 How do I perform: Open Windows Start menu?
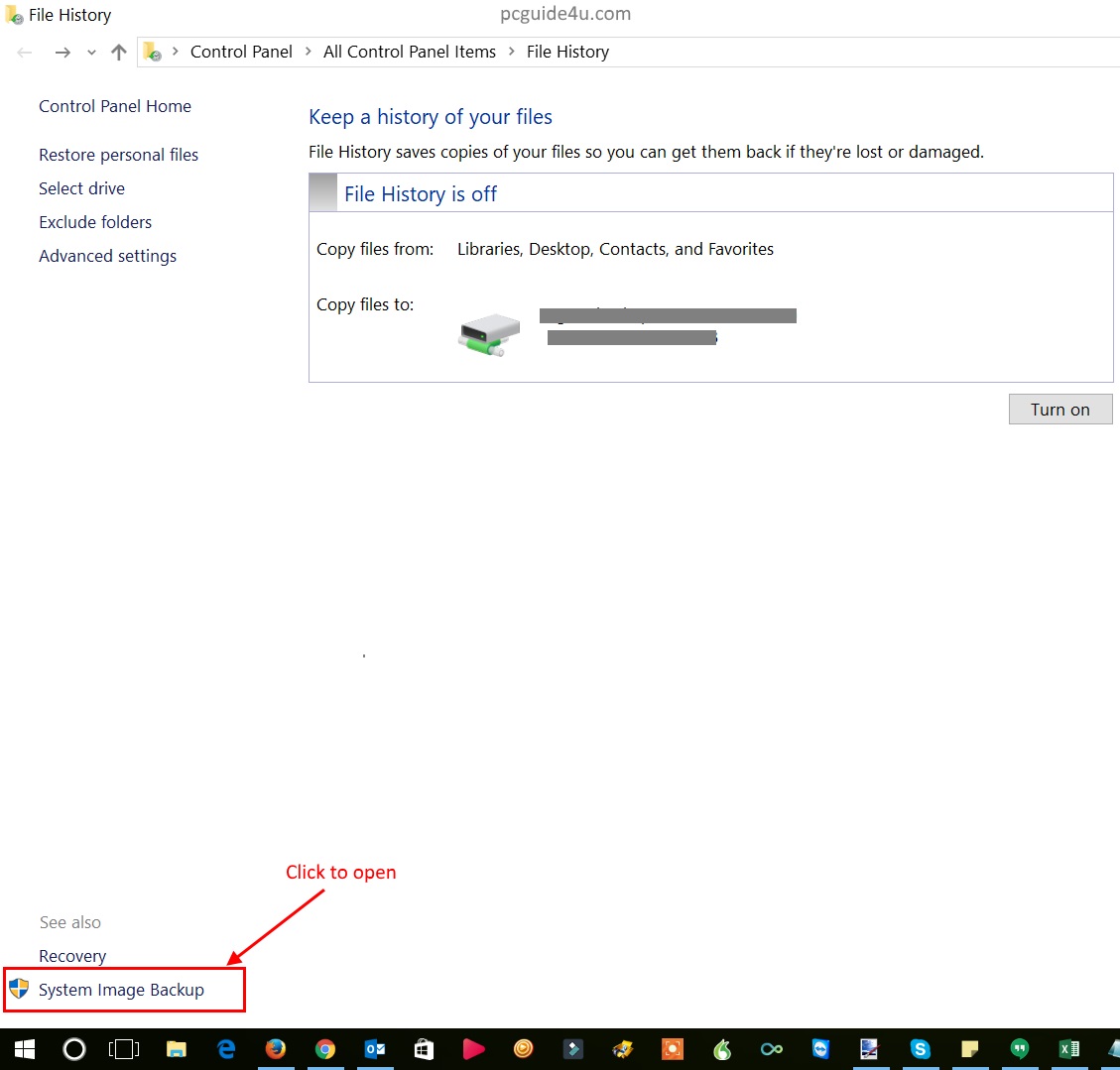click(24, 1049)
